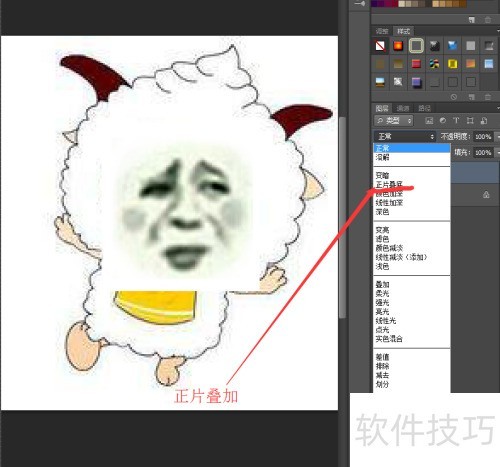Switch to the 路径 Paths tab
500x467 pixels.
click(424, 108)
